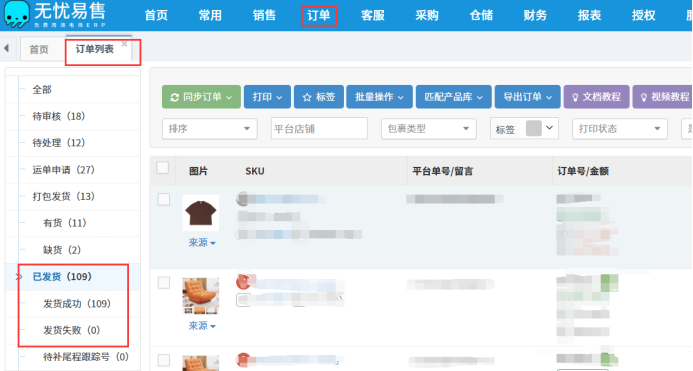Click the 标签 button
The height and width of the screenshot is (371, 693).
click(x=319, y=97)
